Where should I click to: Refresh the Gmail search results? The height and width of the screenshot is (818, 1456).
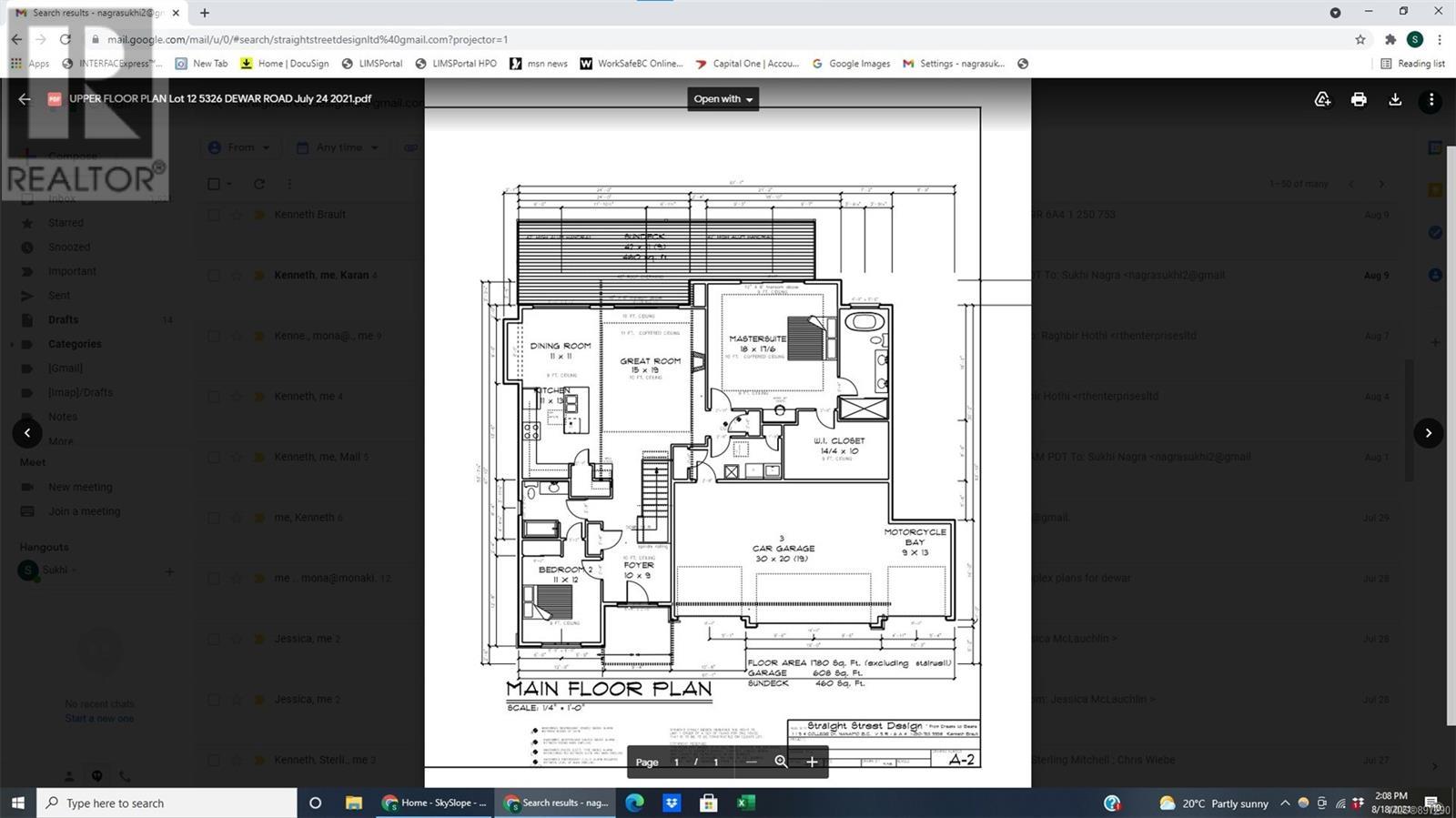(x=259, y=184)
